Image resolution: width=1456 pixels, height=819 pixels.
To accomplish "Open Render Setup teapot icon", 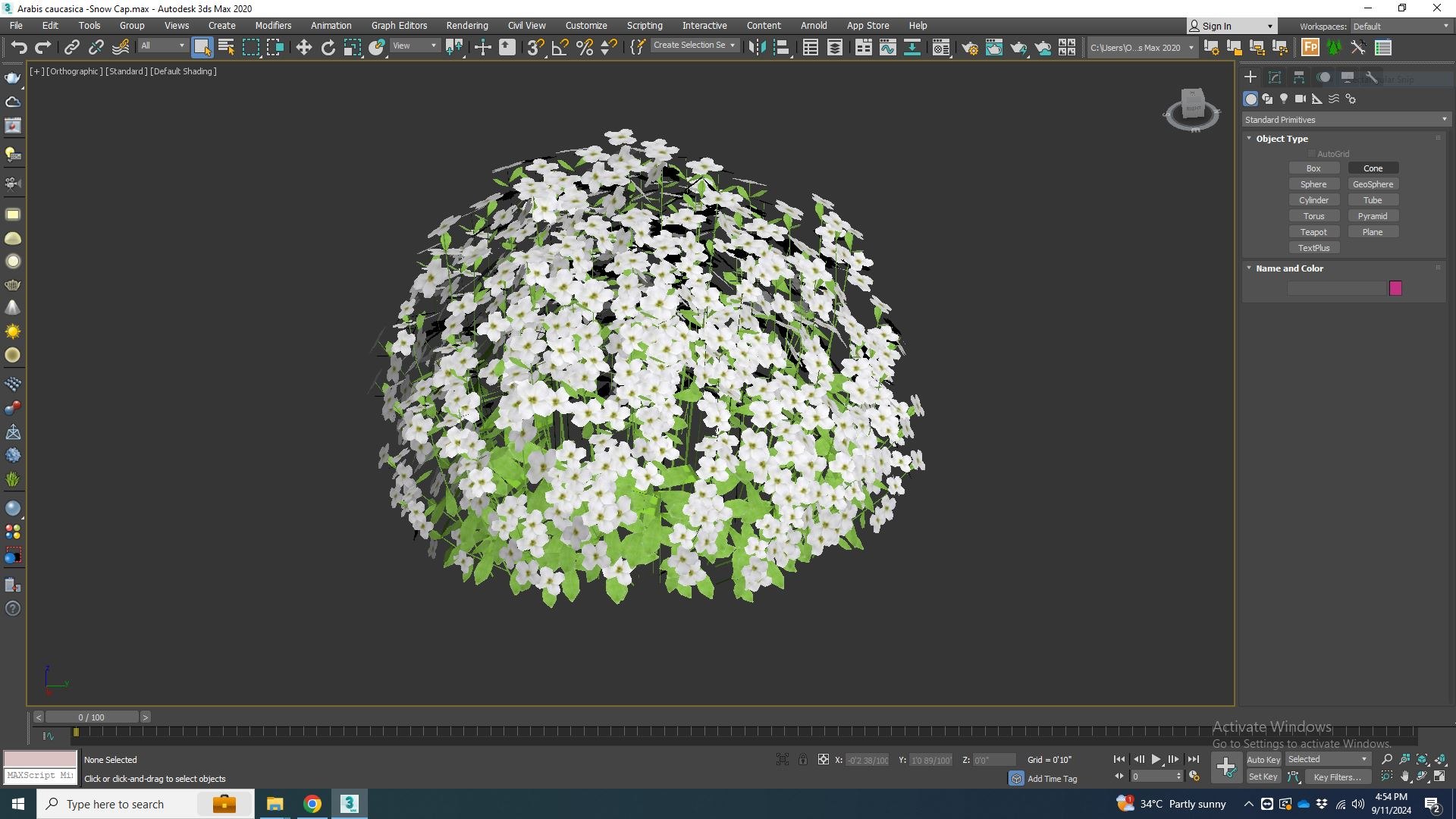I will tap(970, 48).
